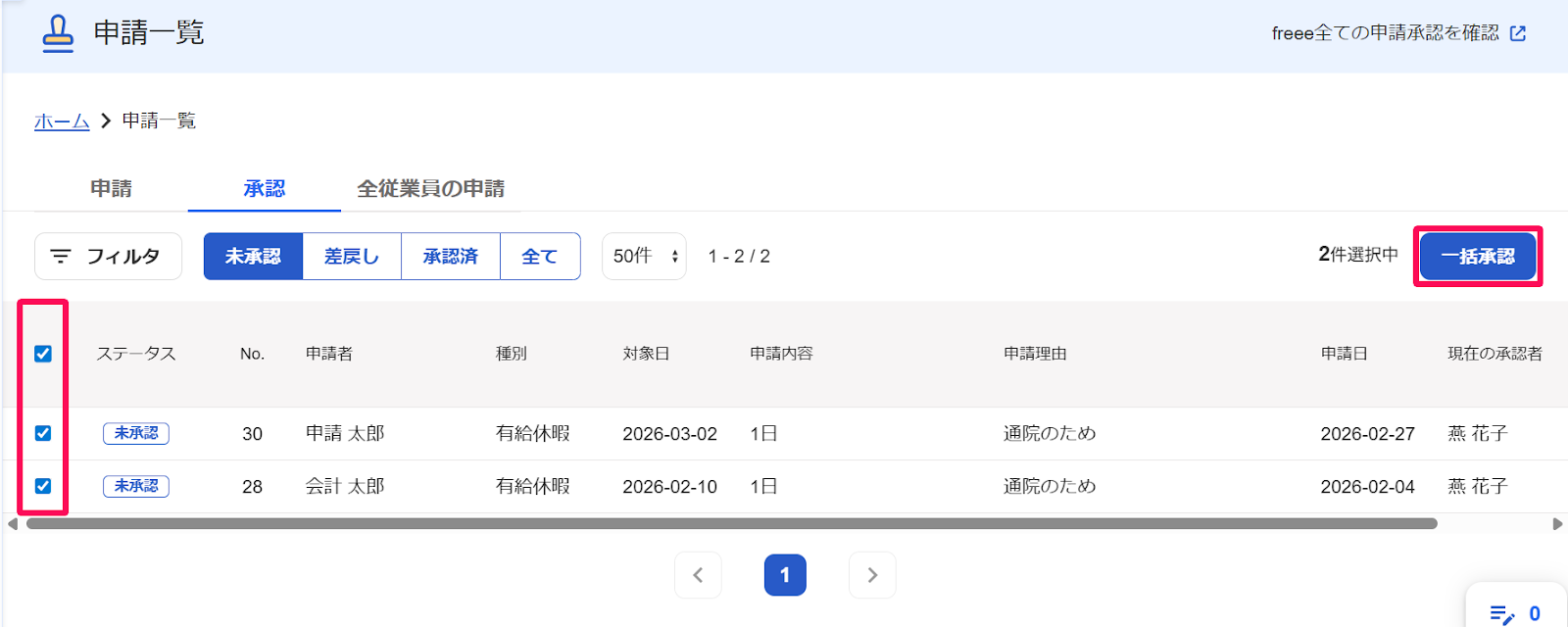Click the breadcrumb chevron separator after ホーム

(x=106, y=121)
